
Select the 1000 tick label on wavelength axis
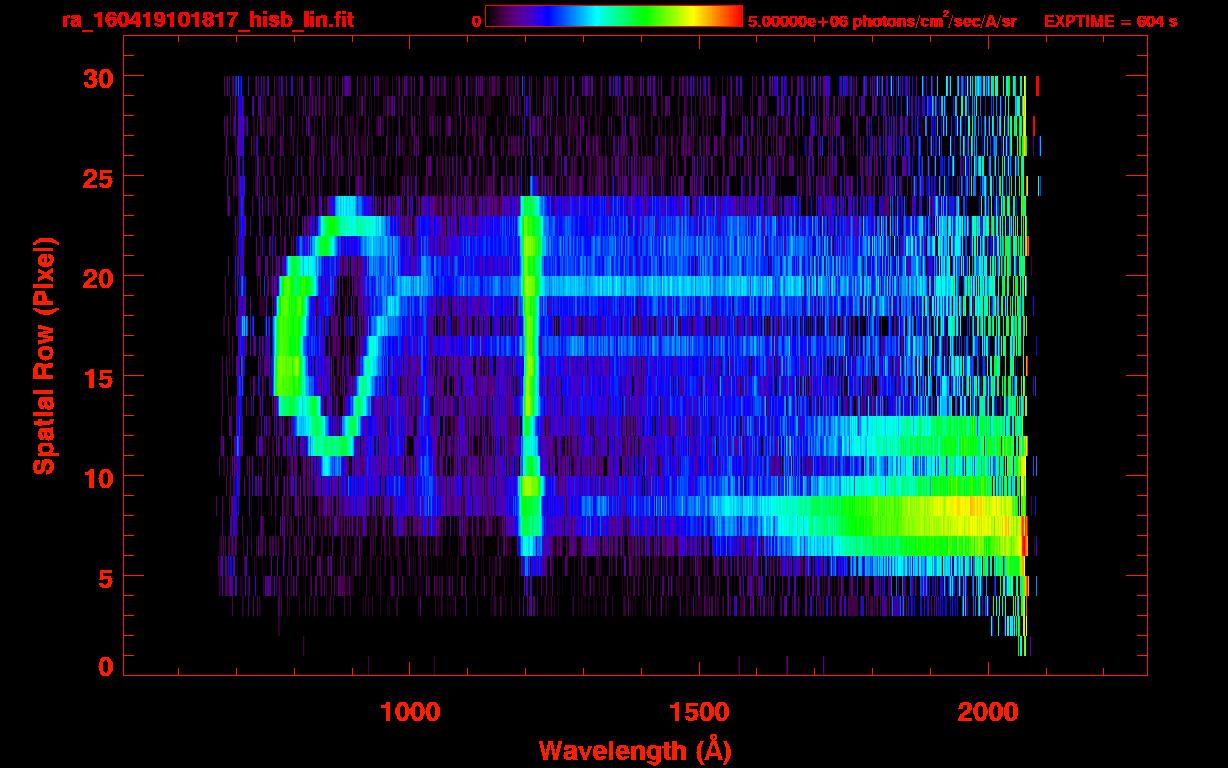410,711
